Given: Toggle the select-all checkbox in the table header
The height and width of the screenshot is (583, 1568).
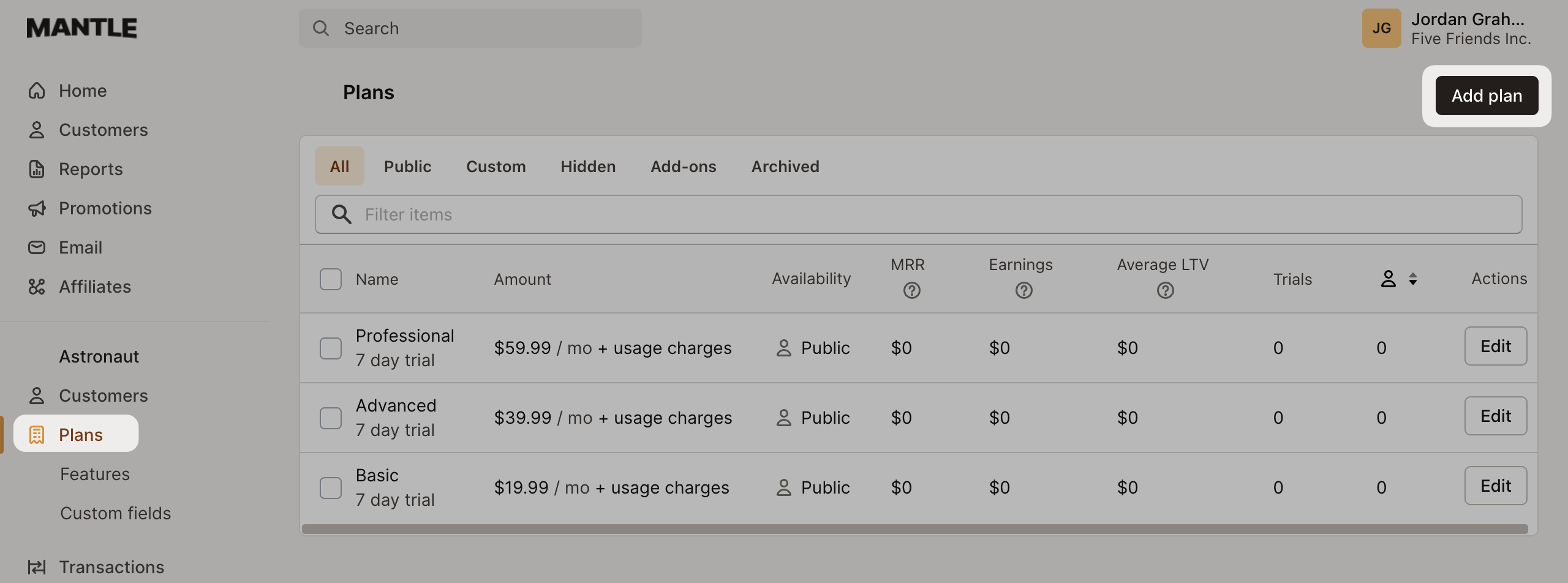Looking at the screenshot, I should click(x=330, y=279).
